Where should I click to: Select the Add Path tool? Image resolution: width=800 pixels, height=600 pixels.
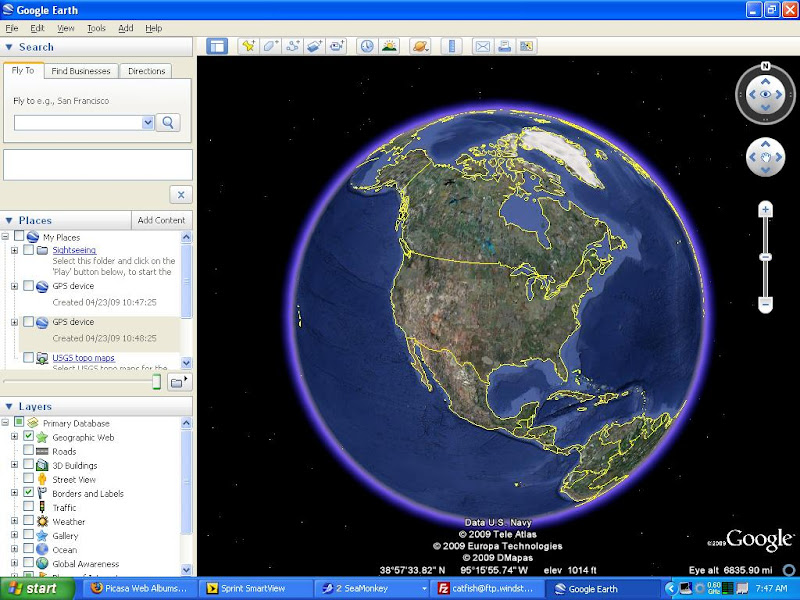[293, 46]
